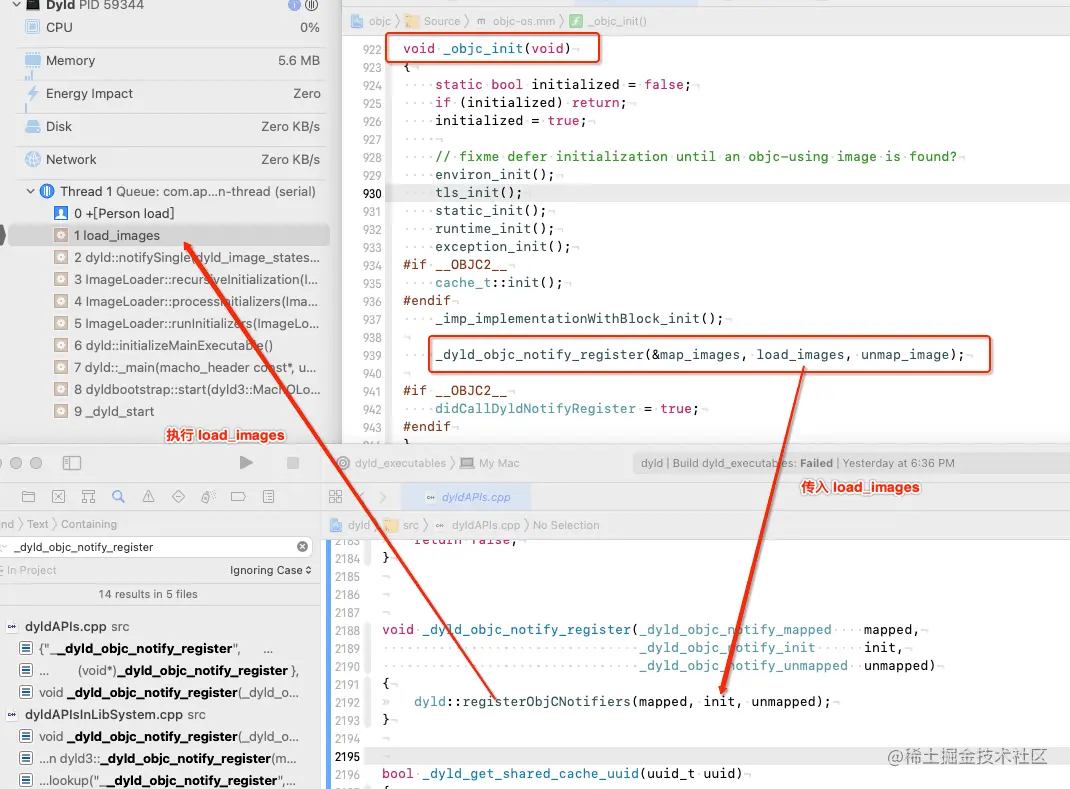
Task: Open Disk gauge row
Action: [x=172, y=126]
